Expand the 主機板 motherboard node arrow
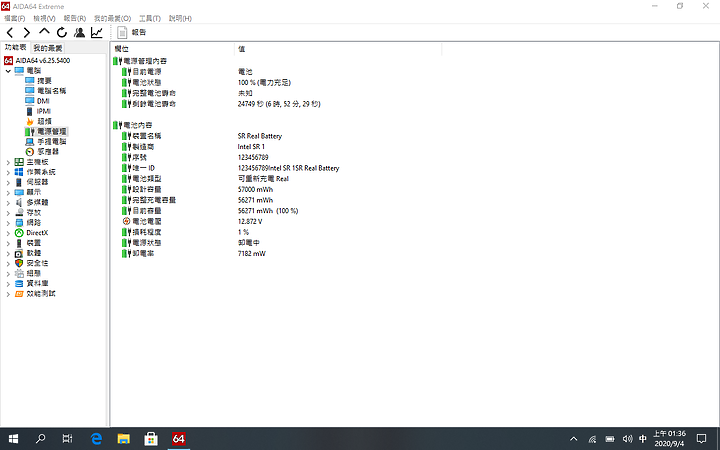This screenshot has width=720, height=450. 8,162
